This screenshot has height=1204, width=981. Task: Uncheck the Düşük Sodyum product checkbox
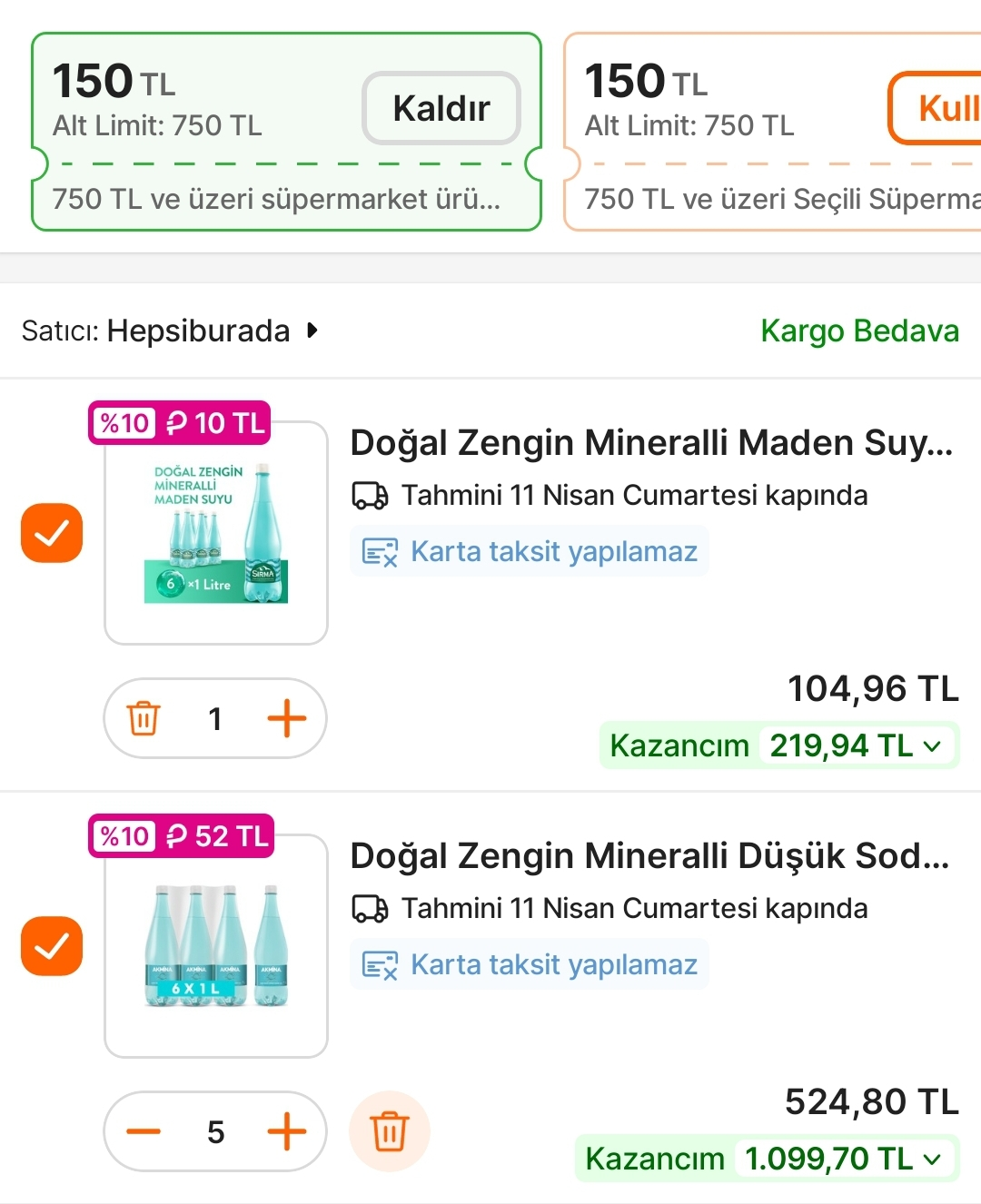click(52, 946)
